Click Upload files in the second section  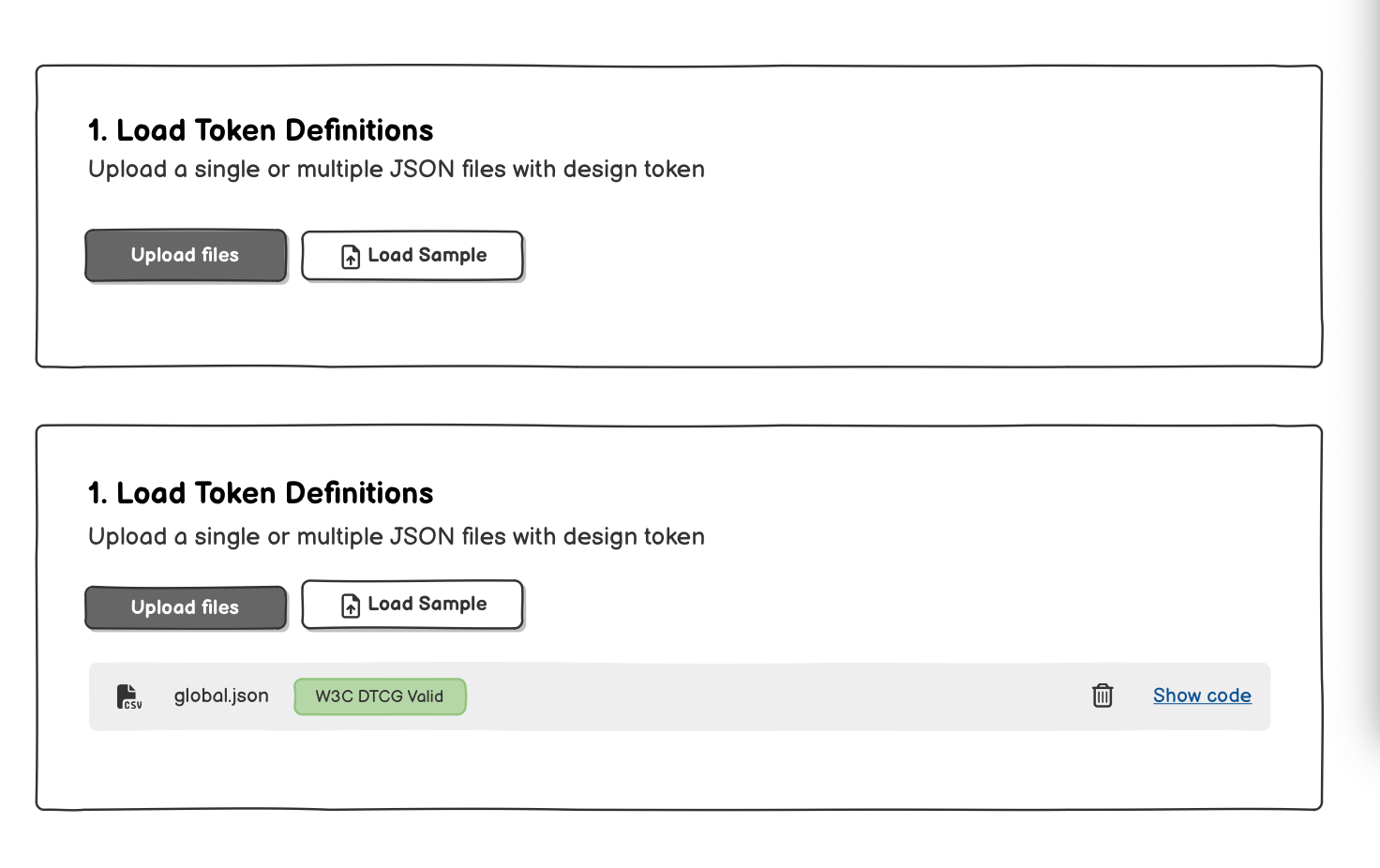(x=185, y=607)
